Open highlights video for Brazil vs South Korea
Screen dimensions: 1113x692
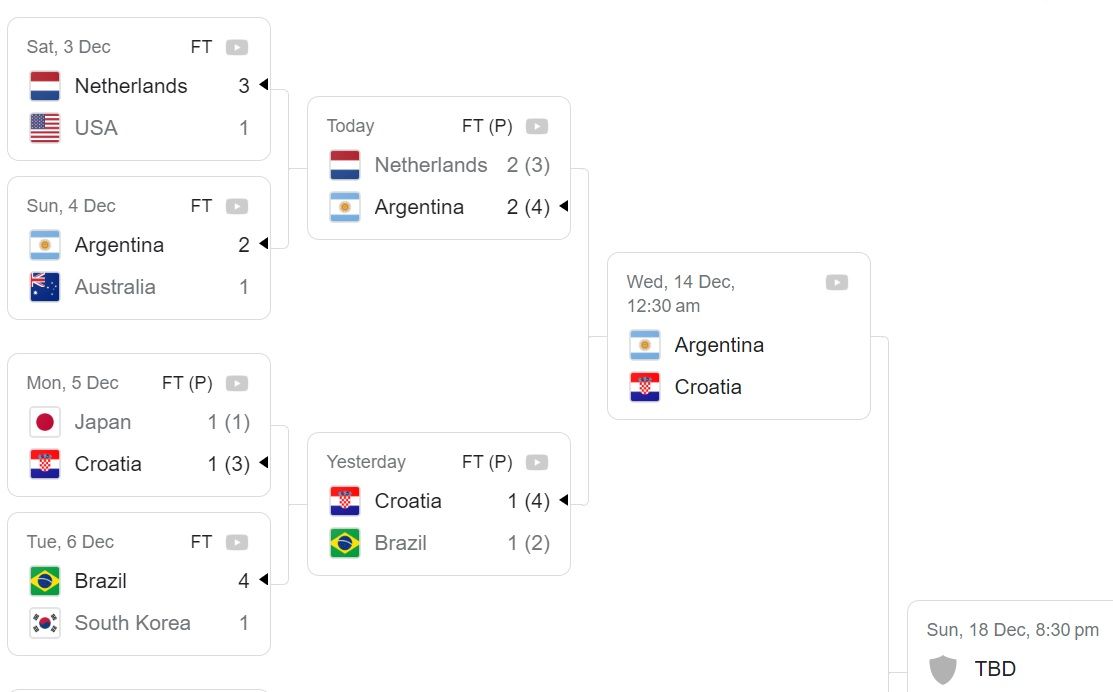point(237,541)
